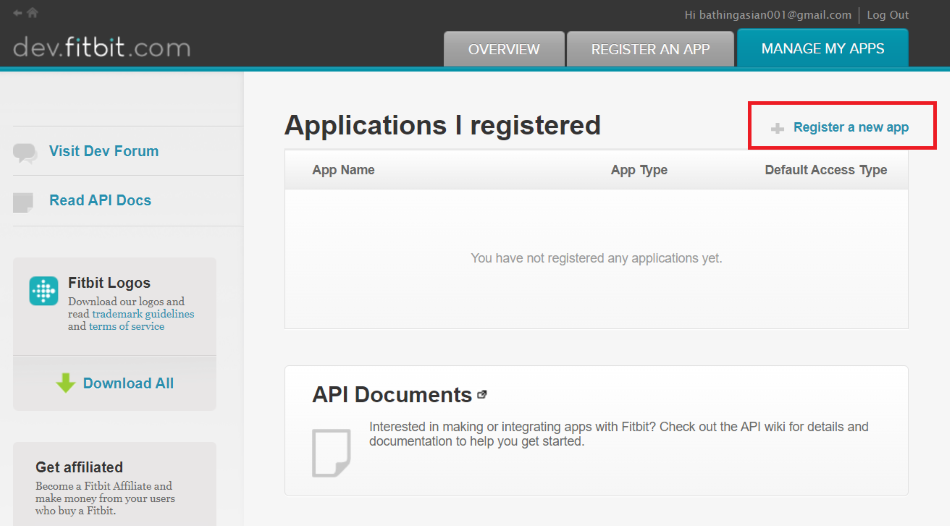Open the Overview tab
This screenshot has height=526, width=950.
pyautogui.click(x=504, y=49)
